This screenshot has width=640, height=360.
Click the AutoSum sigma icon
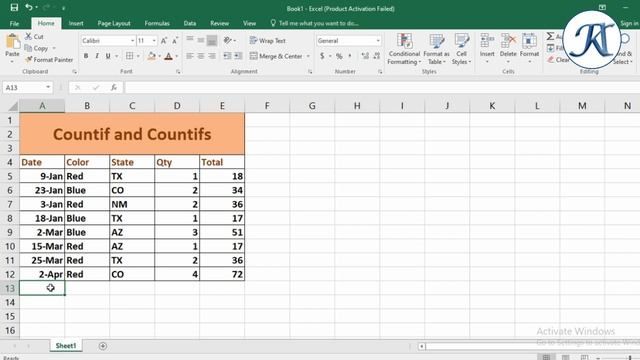(551, 36)
